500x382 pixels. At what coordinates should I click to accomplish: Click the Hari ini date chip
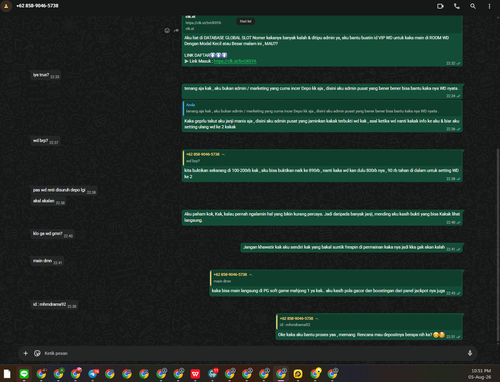point(246,21)
